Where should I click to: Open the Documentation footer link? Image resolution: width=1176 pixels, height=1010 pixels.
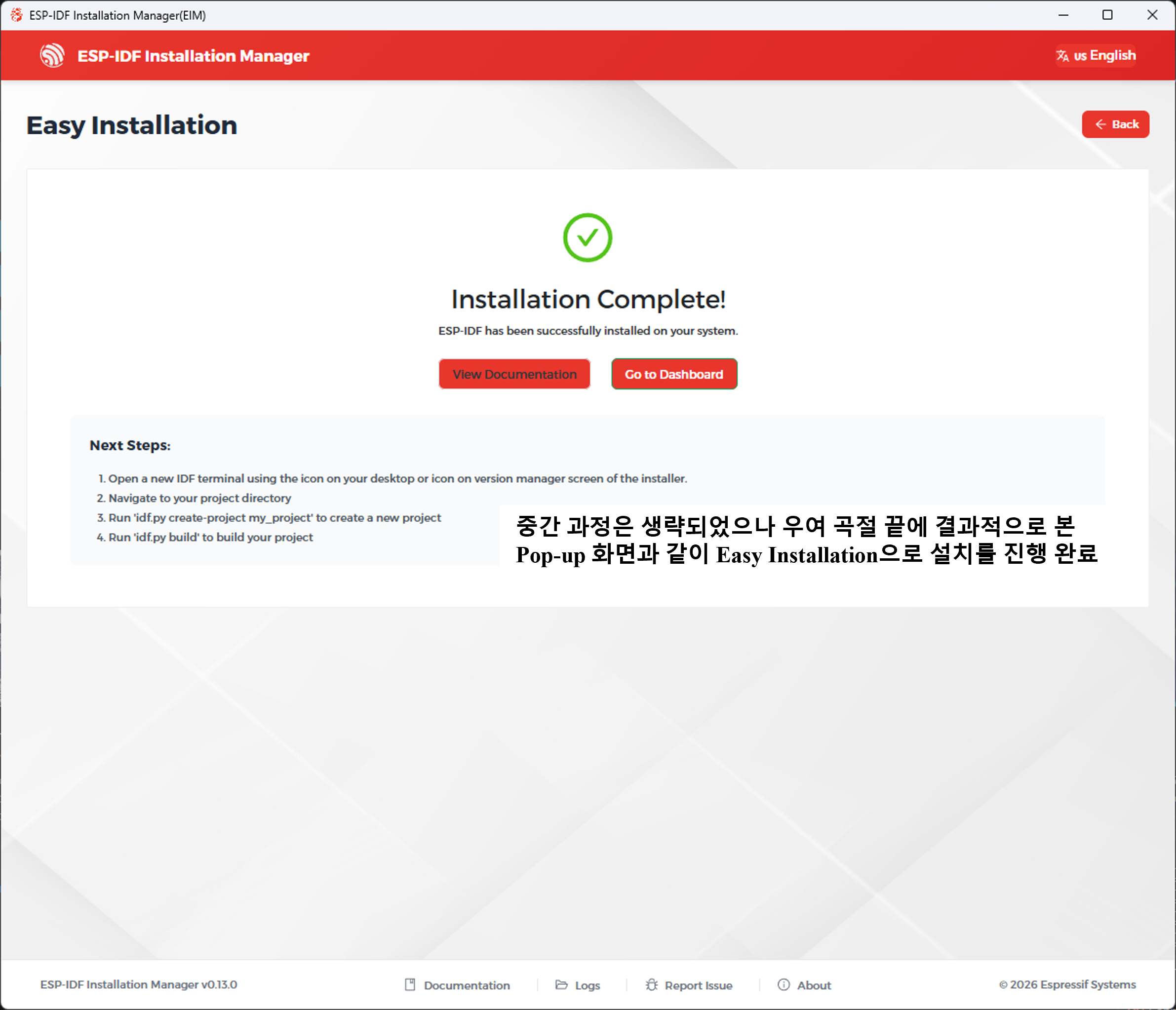click(457, 985)
